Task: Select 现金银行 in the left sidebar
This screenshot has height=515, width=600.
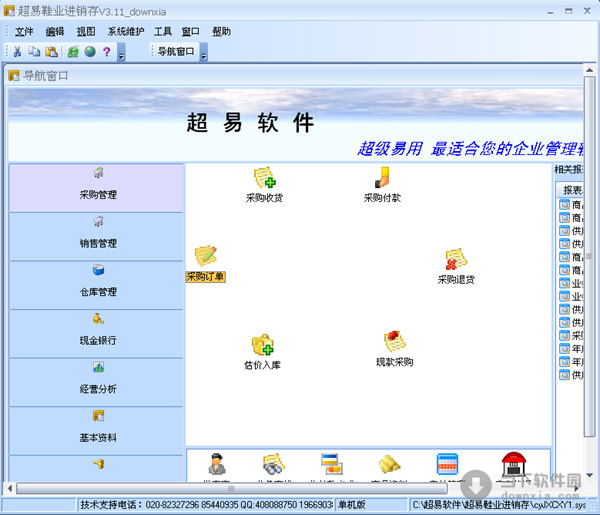Action: tap(97, 334)
